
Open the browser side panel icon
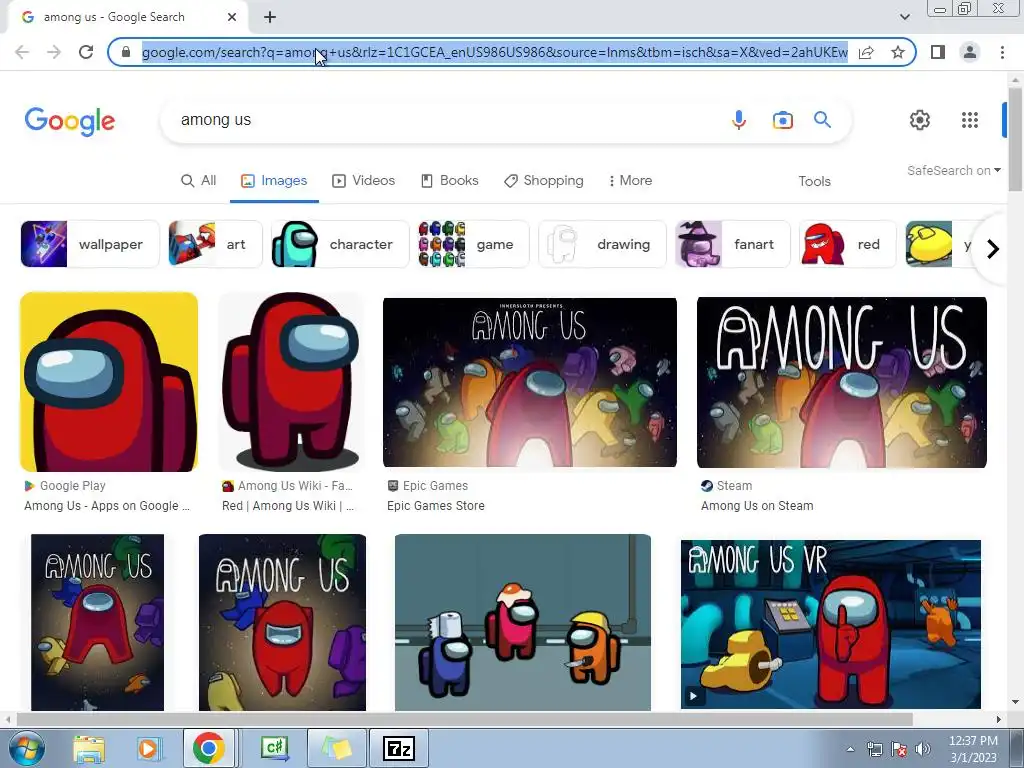tap(938, 52)
